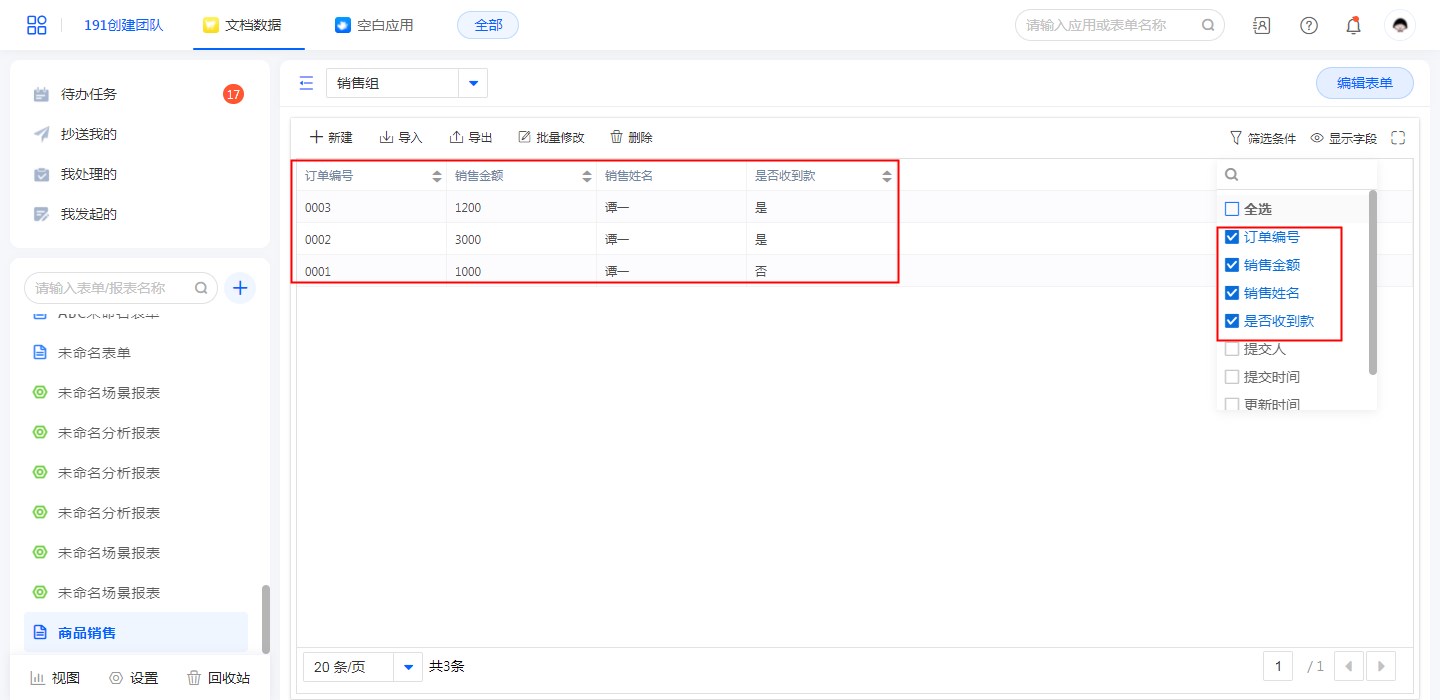Check the 全选 checkbox

coord(1232,209)
